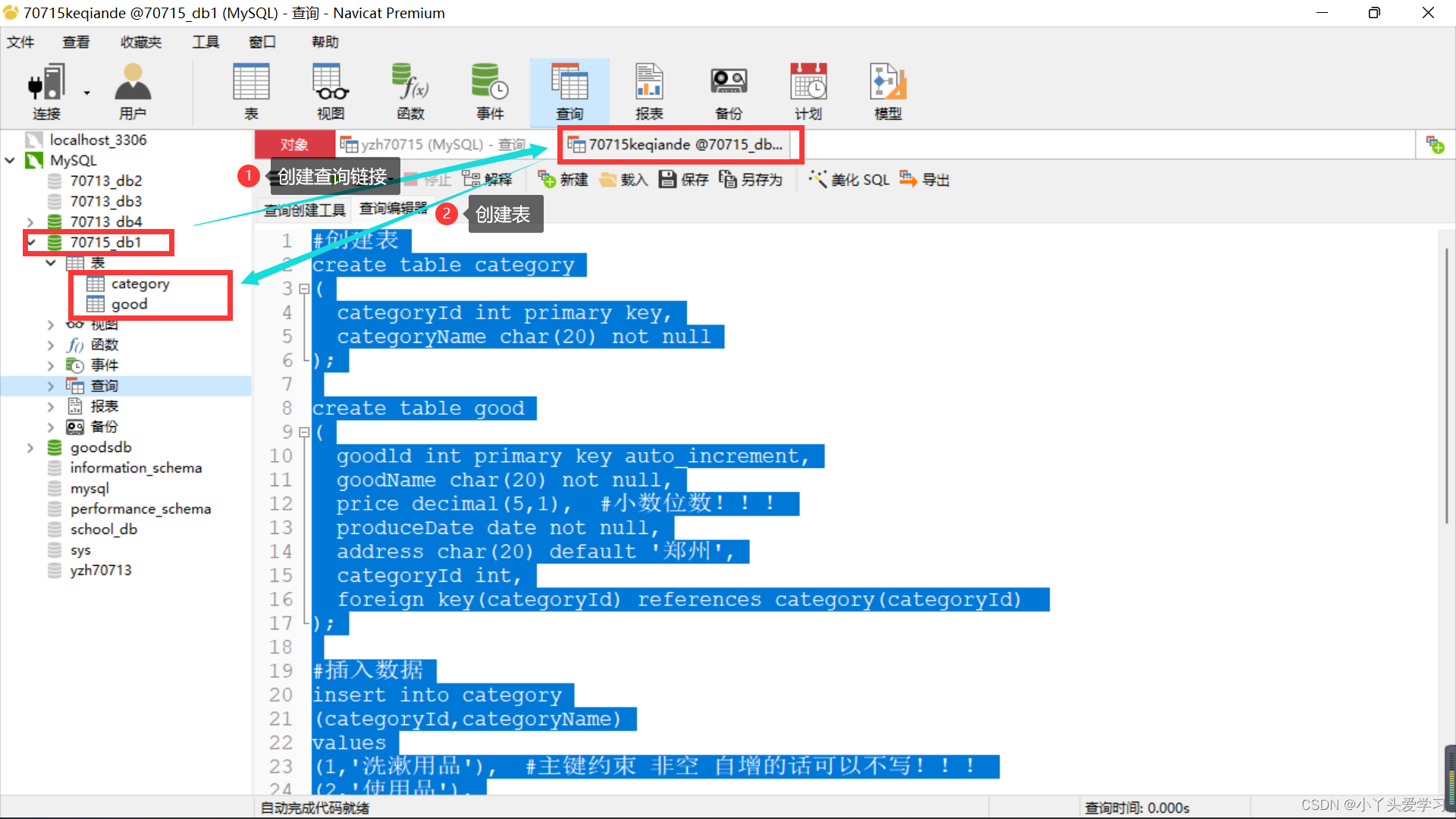Expand the goodsdb database
The image size is (1456, 819).
click(30, 447)
